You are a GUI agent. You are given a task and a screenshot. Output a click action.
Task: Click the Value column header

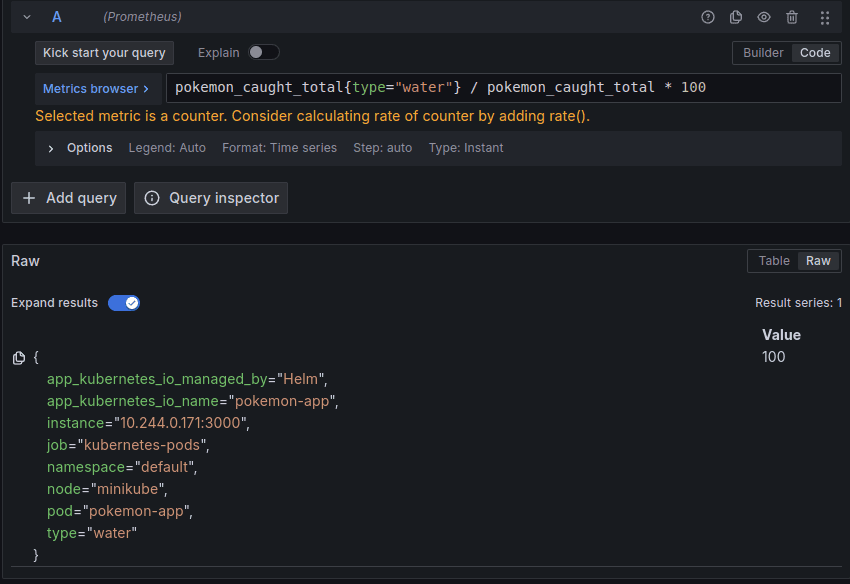click(x=781, y=335)
